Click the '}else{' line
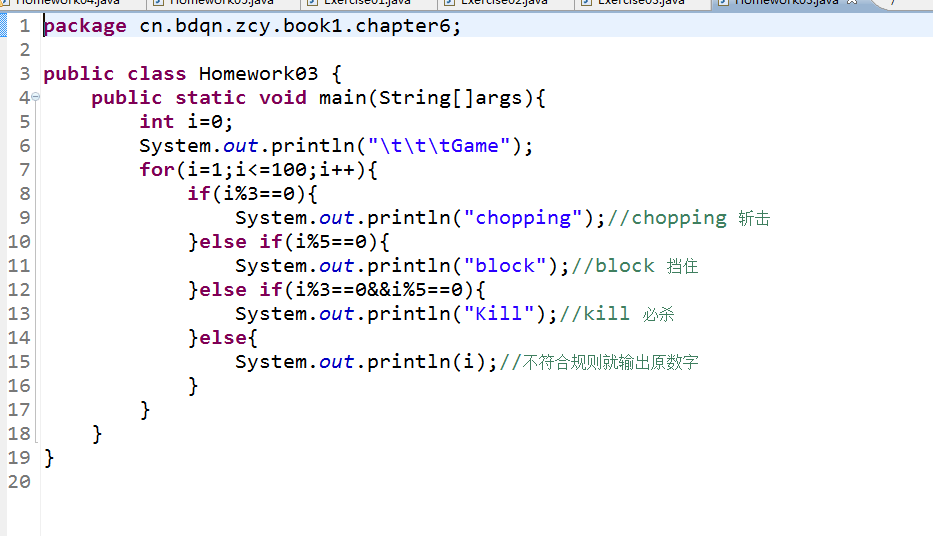 pos(223,338)
